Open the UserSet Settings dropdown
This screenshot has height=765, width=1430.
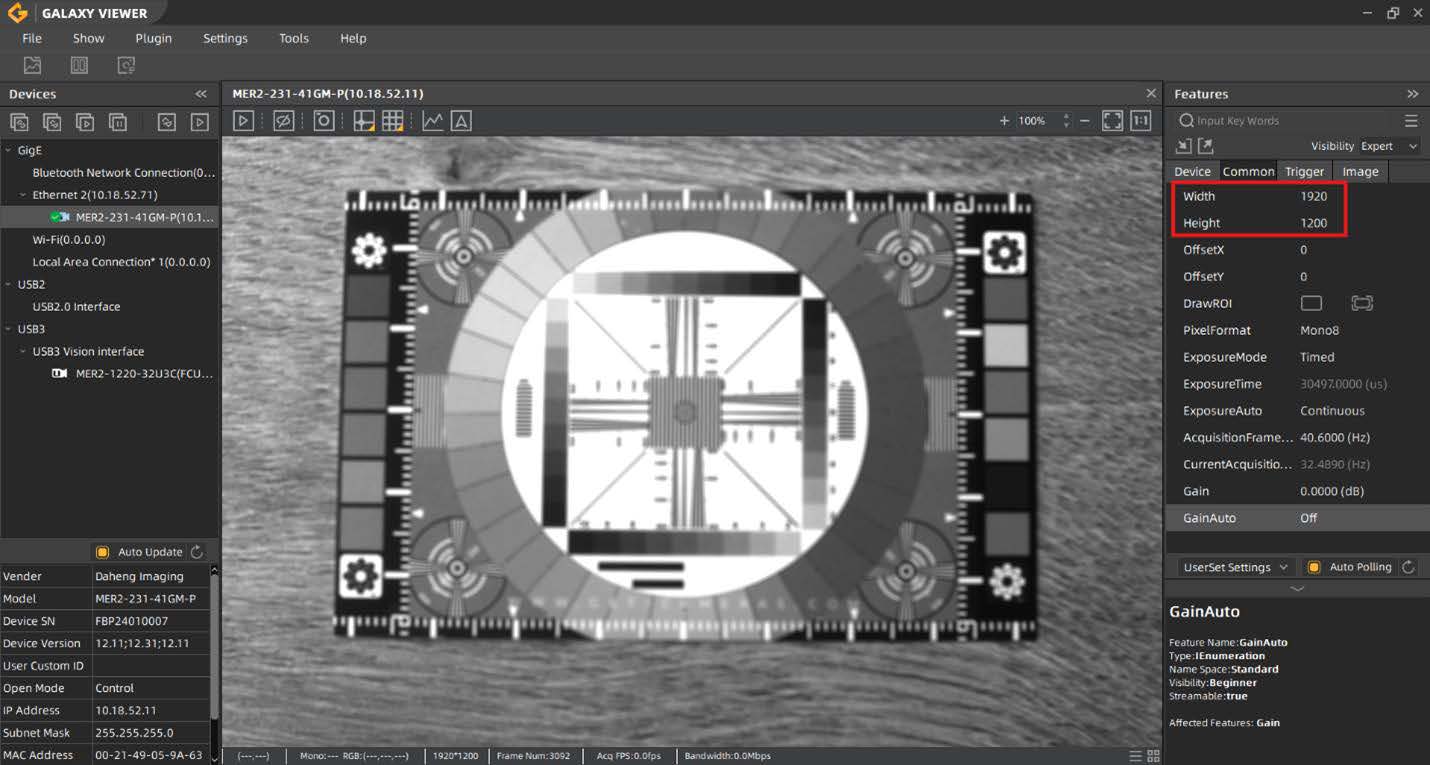point(1235,567)
